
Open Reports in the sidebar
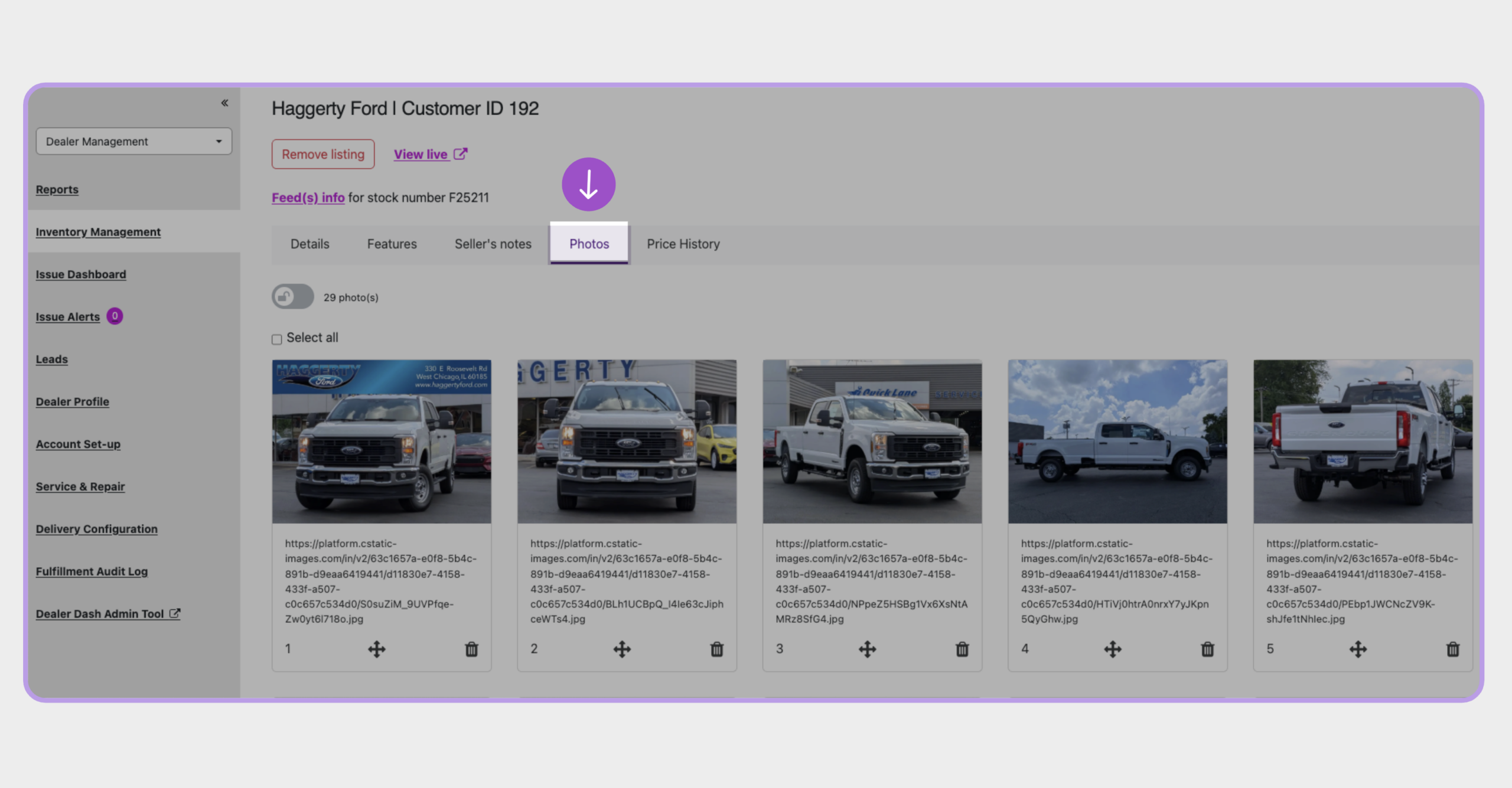pyautogui.click(x=57, y=189)
